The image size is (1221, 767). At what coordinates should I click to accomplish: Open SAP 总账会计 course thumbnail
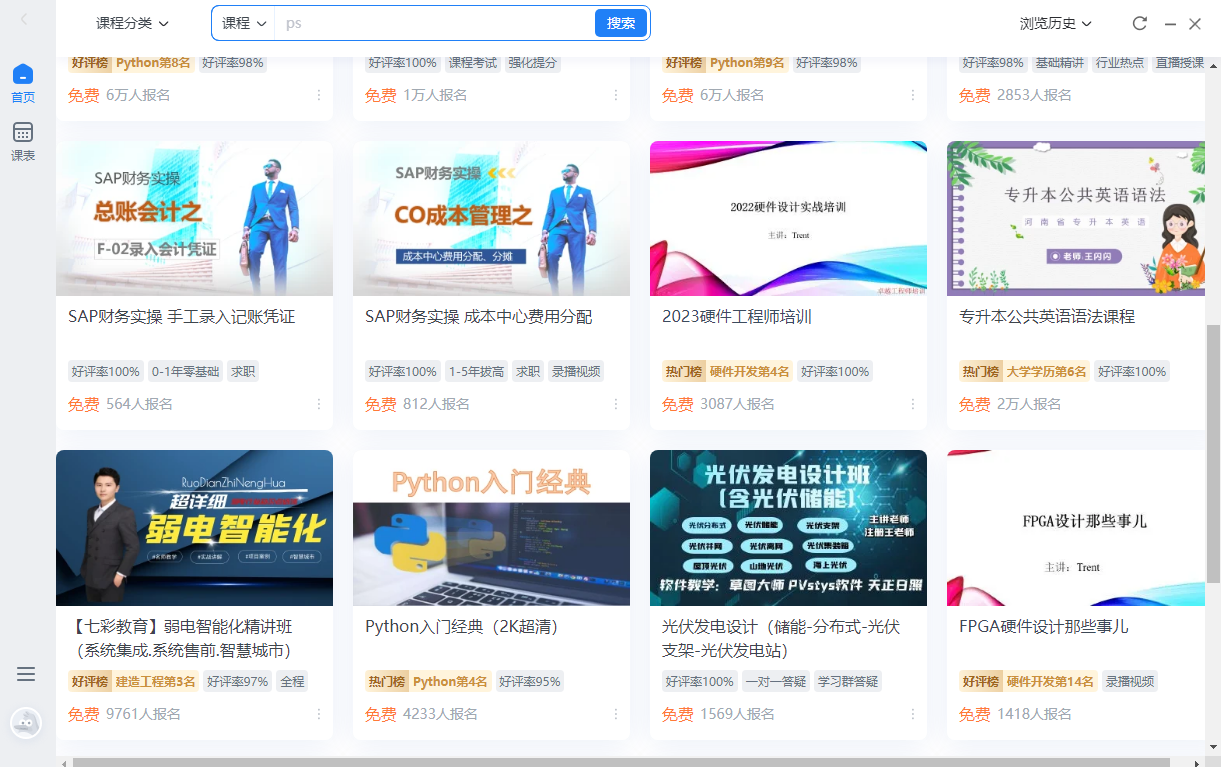tap(194, 218)
